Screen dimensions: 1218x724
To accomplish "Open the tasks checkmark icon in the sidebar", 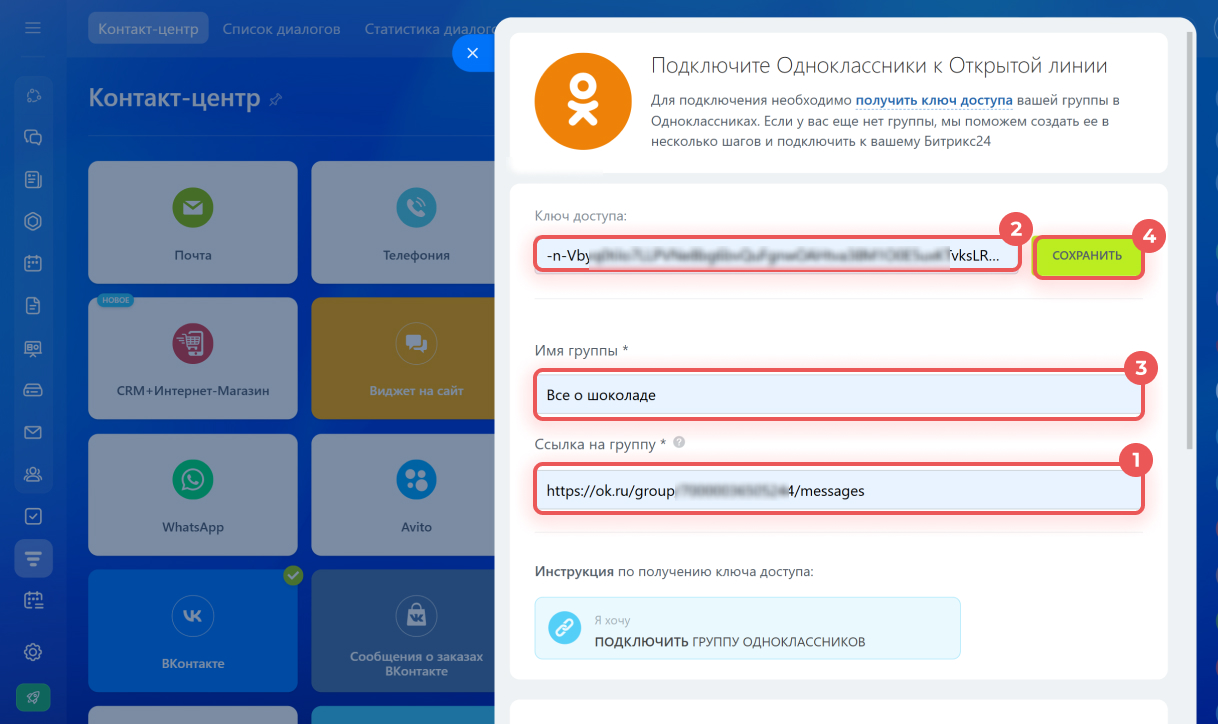I will (x=33, y=516).
